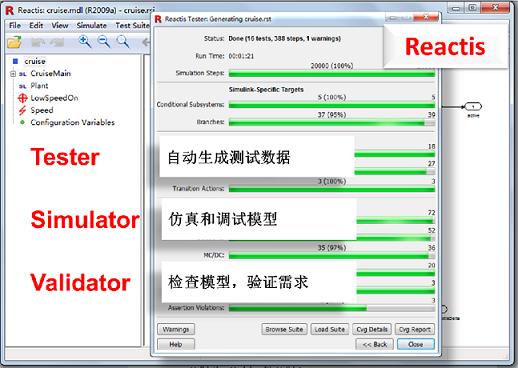Open the File menu
This screenshot has width=518, height=368.
(x=15, y=25)
